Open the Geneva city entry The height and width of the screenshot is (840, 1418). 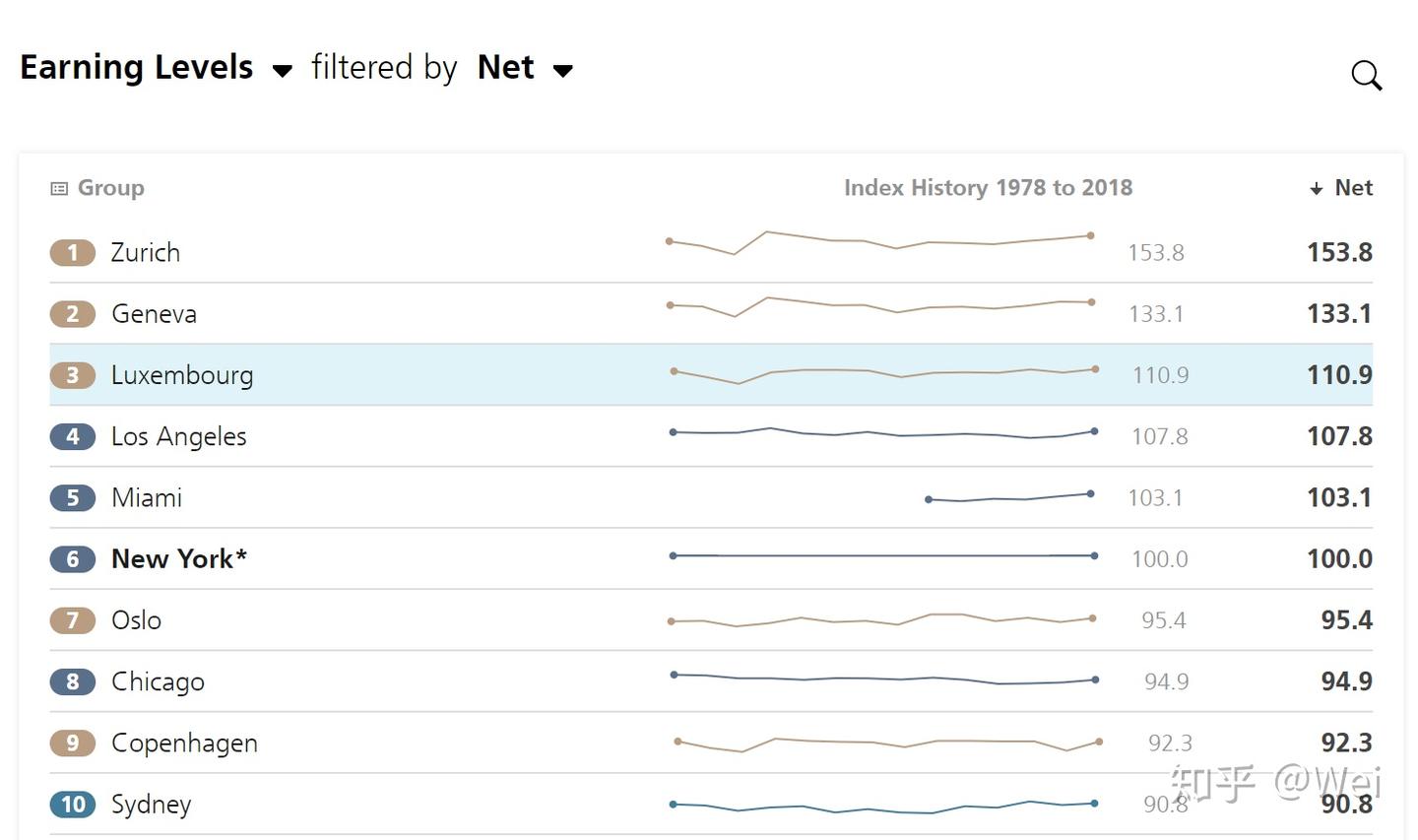[154, 314]
